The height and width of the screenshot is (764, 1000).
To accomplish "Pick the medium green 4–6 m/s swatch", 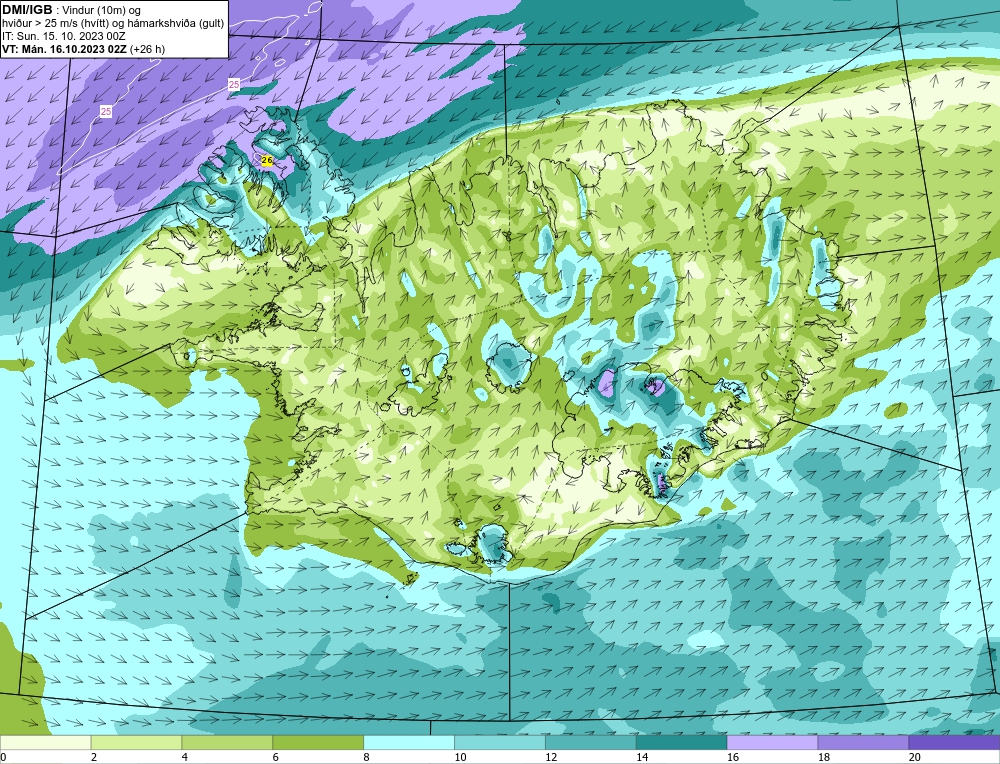I will point(227,742).
